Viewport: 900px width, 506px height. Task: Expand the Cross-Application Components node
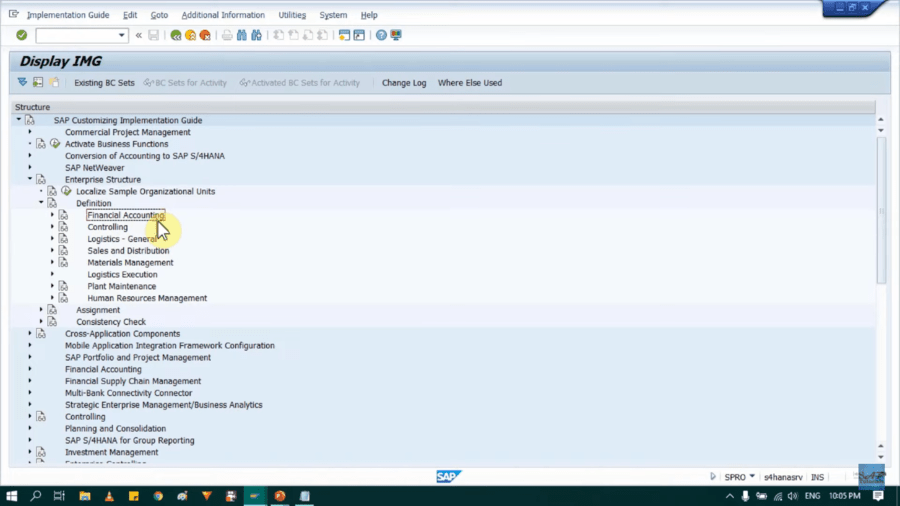(30, 333)
